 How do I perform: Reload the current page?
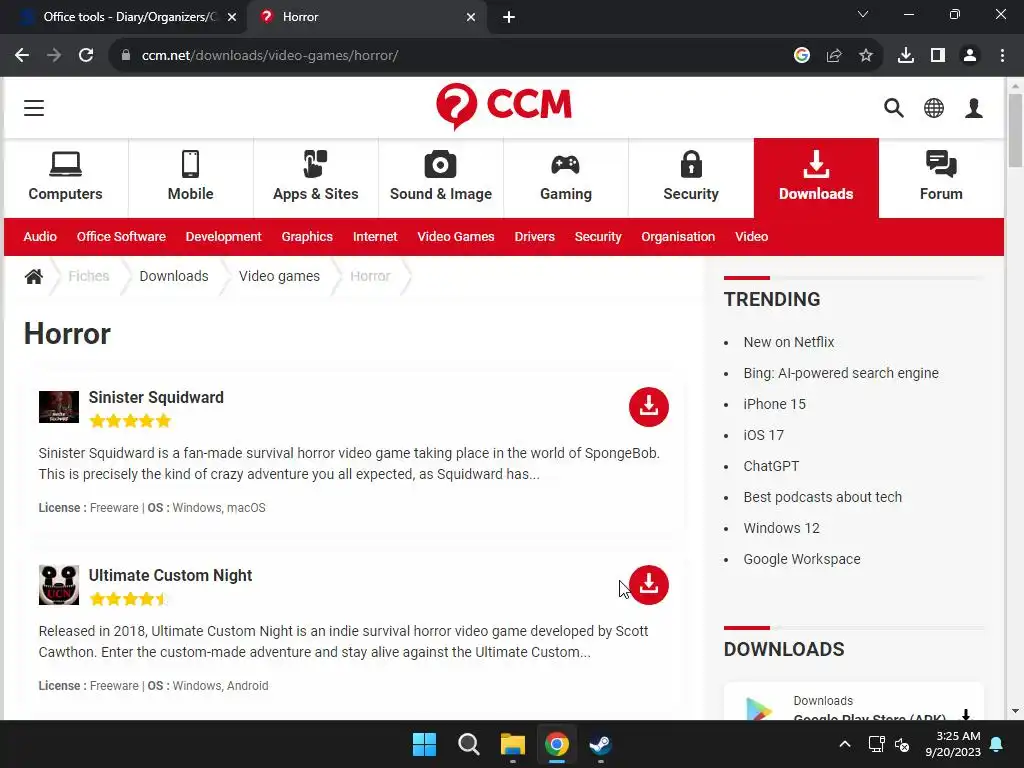86,56
